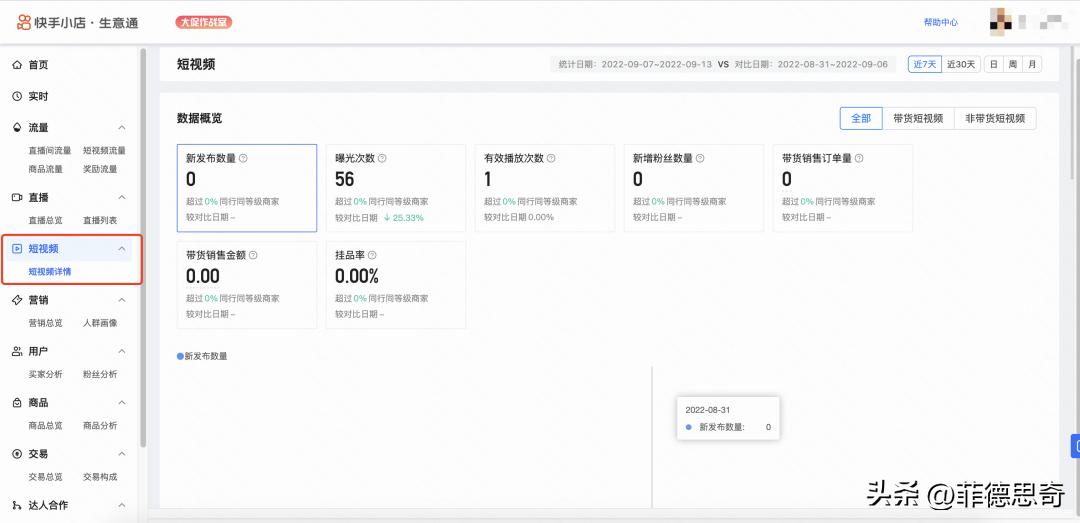Click help icon next to 新增粉丝数量
1080x523 pixels.
pyautogui.click(x=700, y=158)
